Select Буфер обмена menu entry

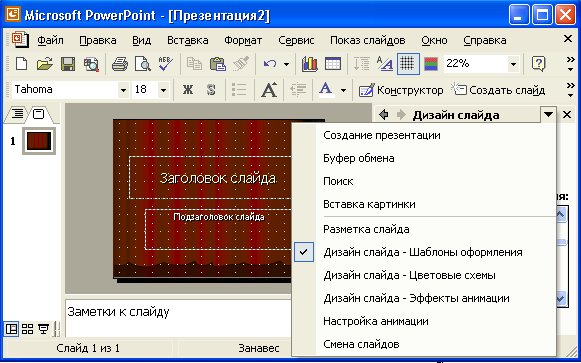tap(424, 158)
